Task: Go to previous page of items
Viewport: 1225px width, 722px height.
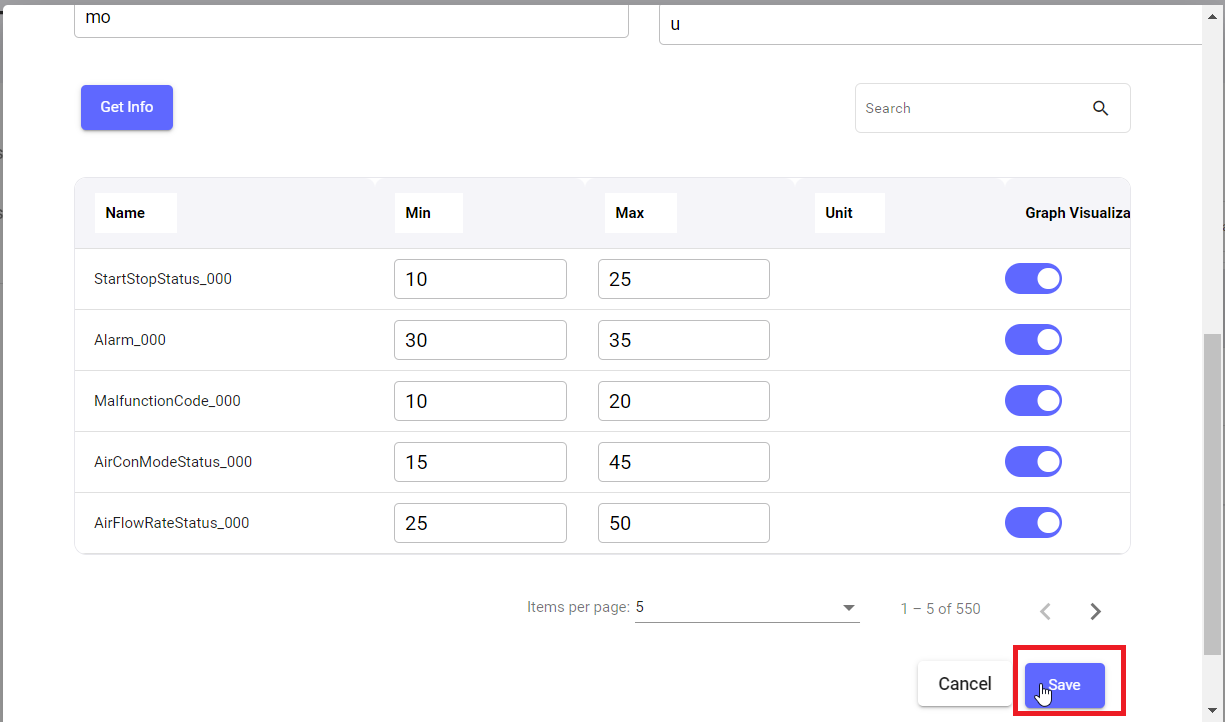Action: pyautogui.click(x=1045, y=611)
